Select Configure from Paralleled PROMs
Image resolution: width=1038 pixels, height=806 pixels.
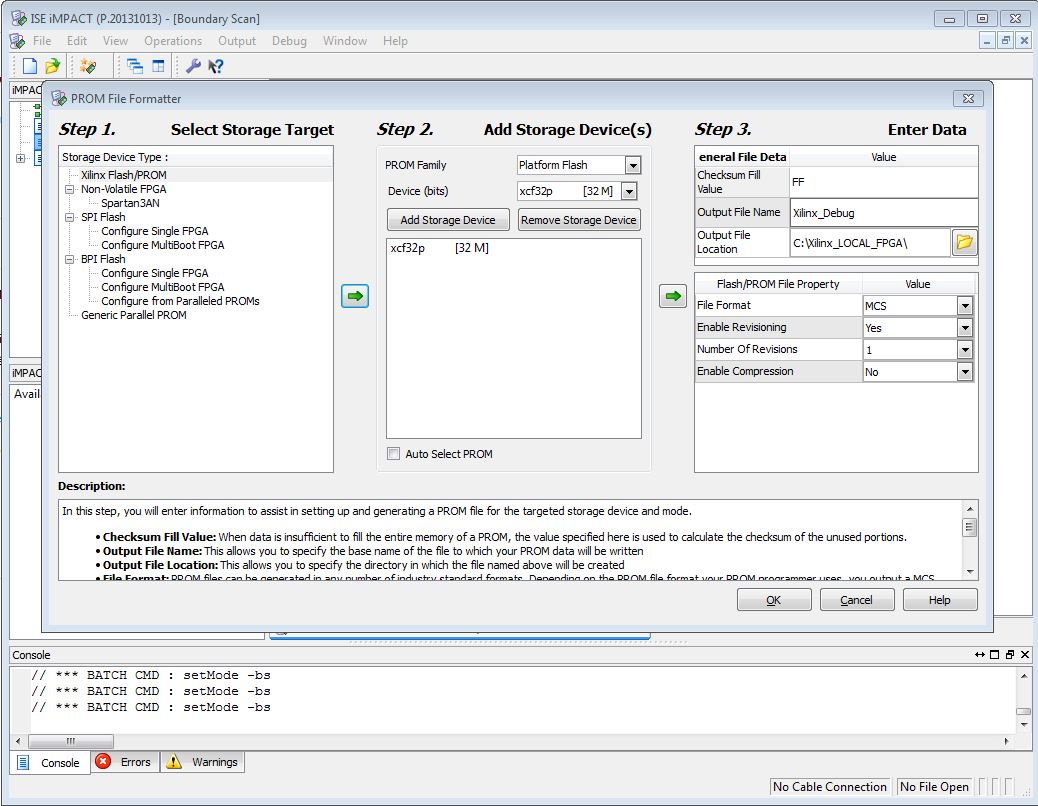pos(180,301)
